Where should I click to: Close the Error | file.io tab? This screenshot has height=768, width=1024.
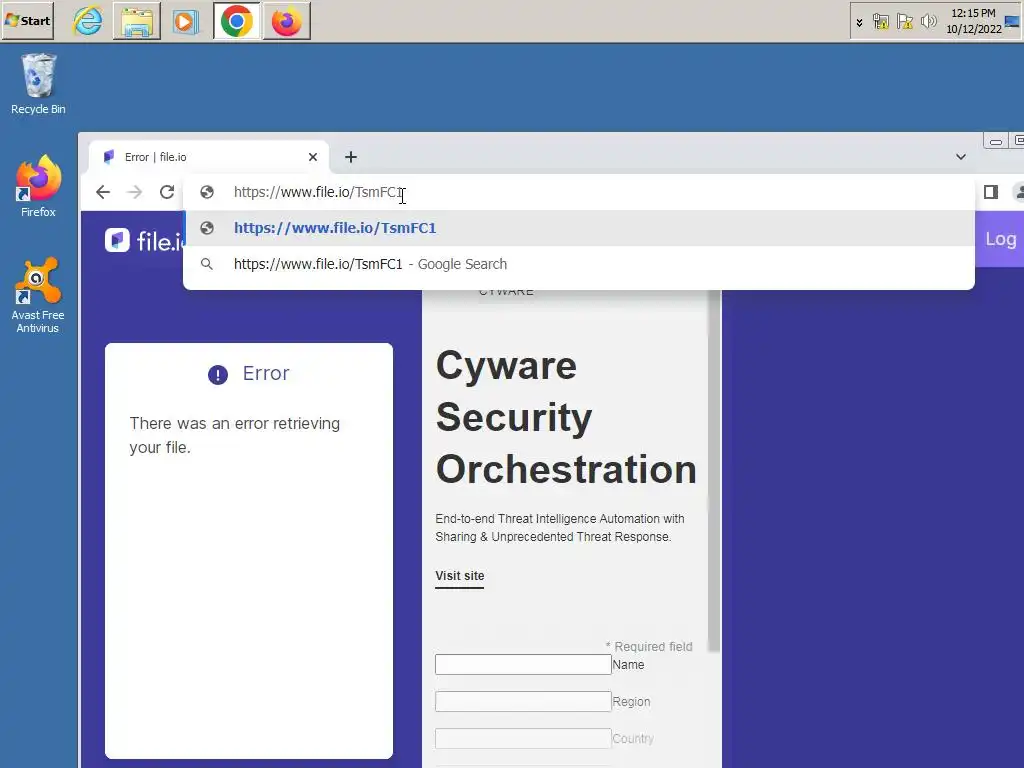(x=313, y=157)
